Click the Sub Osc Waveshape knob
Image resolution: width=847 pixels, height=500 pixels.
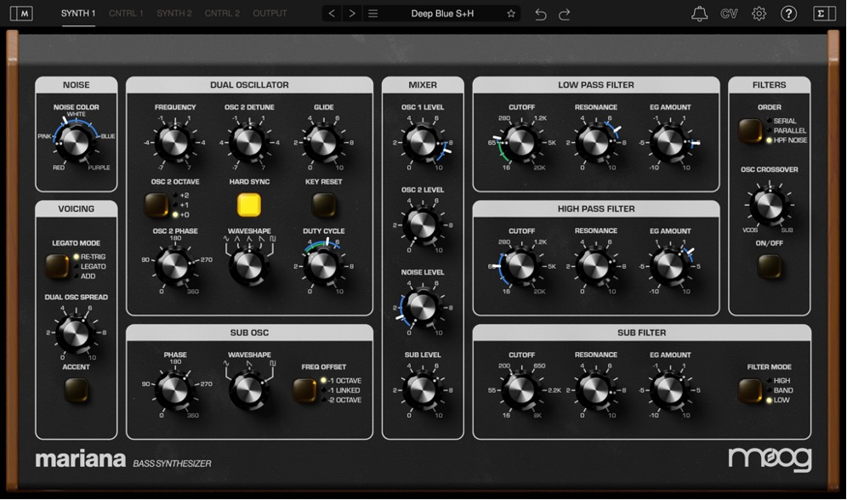pos(248,390)
